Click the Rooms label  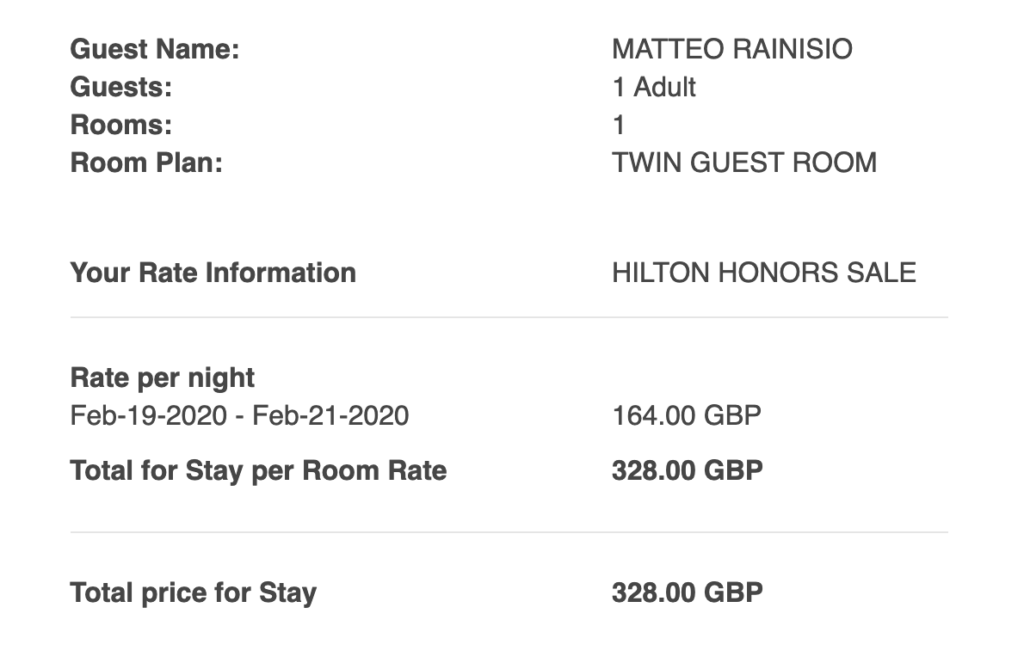[x=121, y=125]
